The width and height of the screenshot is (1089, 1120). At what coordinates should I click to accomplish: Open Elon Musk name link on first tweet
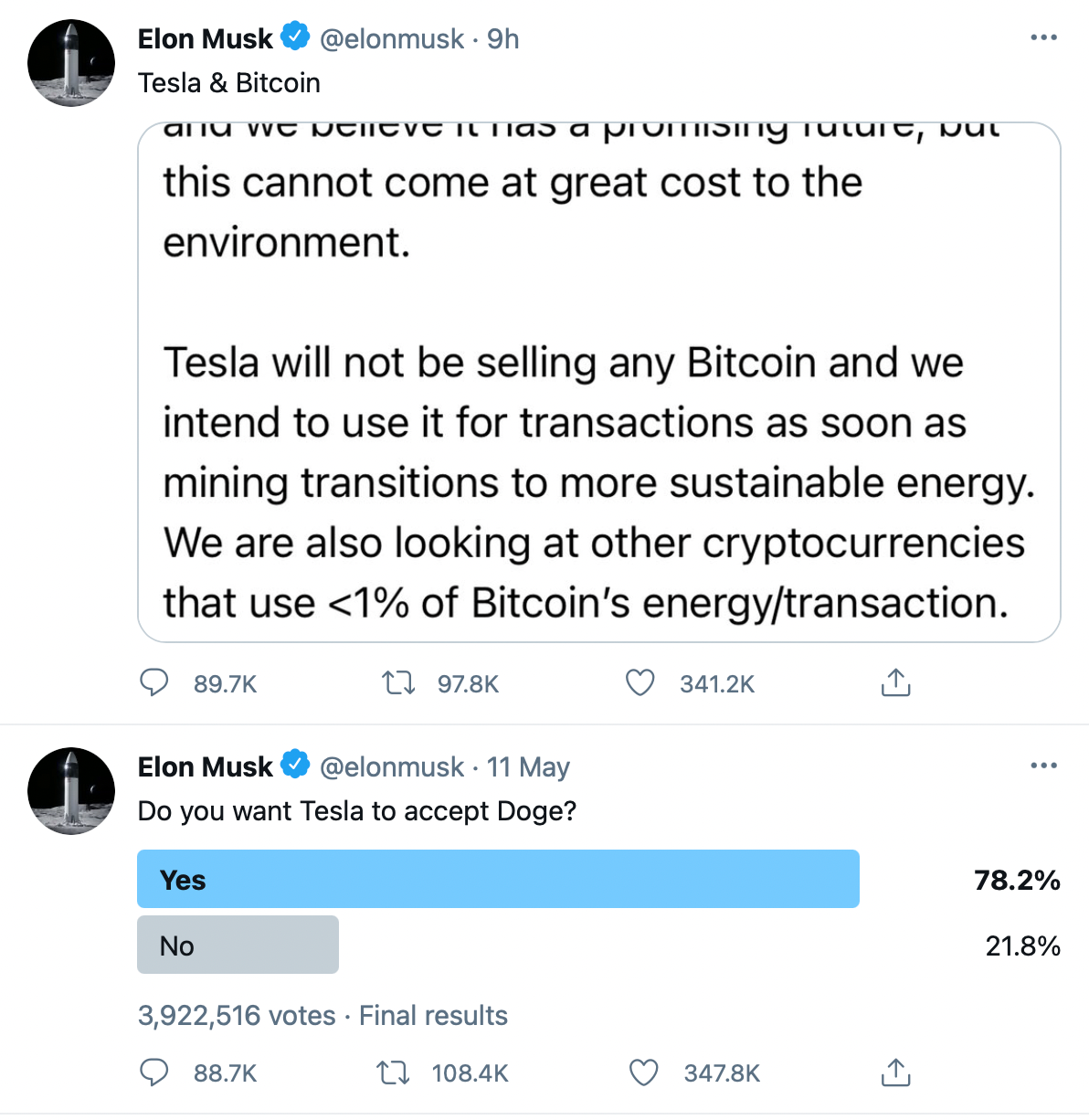(205, 38)
